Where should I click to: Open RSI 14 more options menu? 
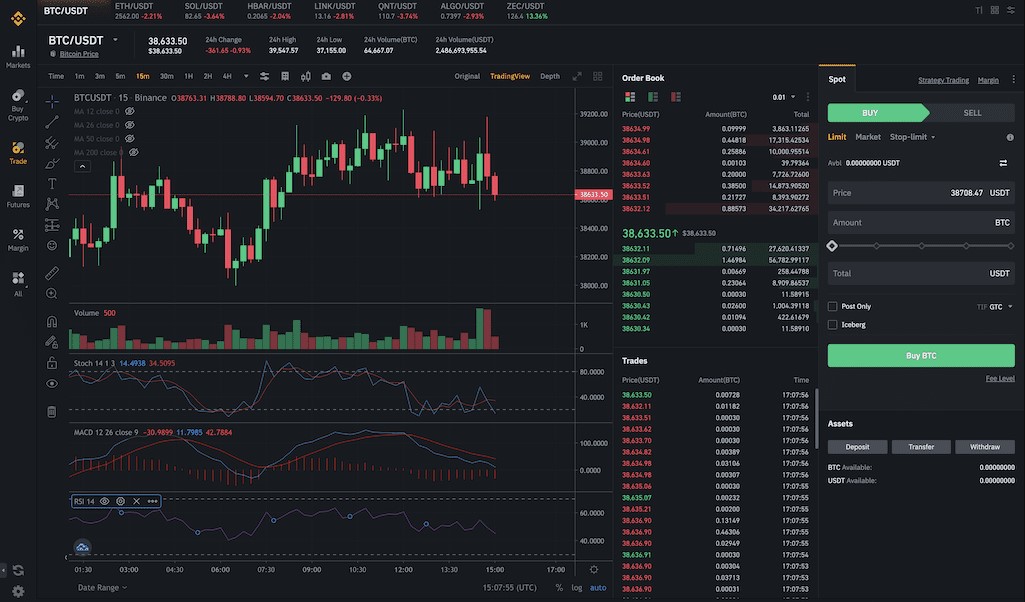click(x=152, y=501)
